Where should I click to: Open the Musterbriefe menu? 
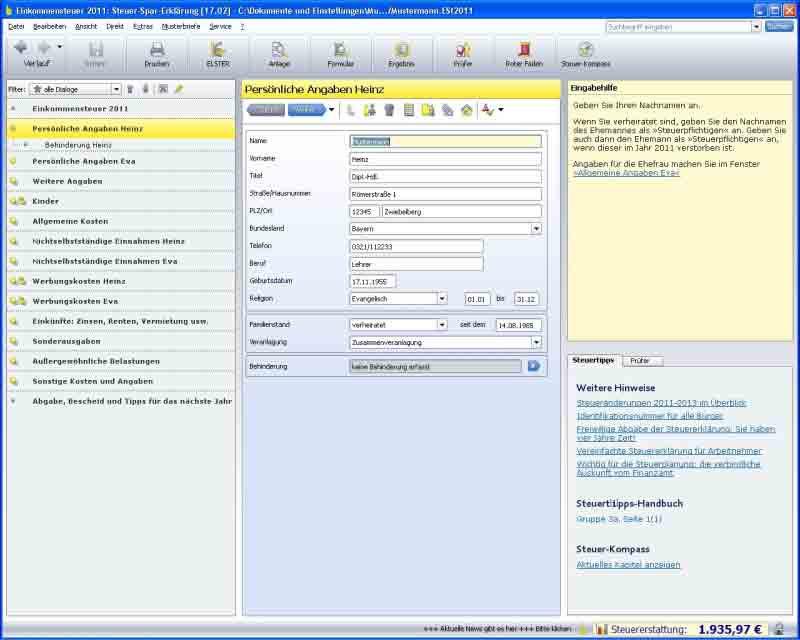pyautogui.click(x=181, y=27)
